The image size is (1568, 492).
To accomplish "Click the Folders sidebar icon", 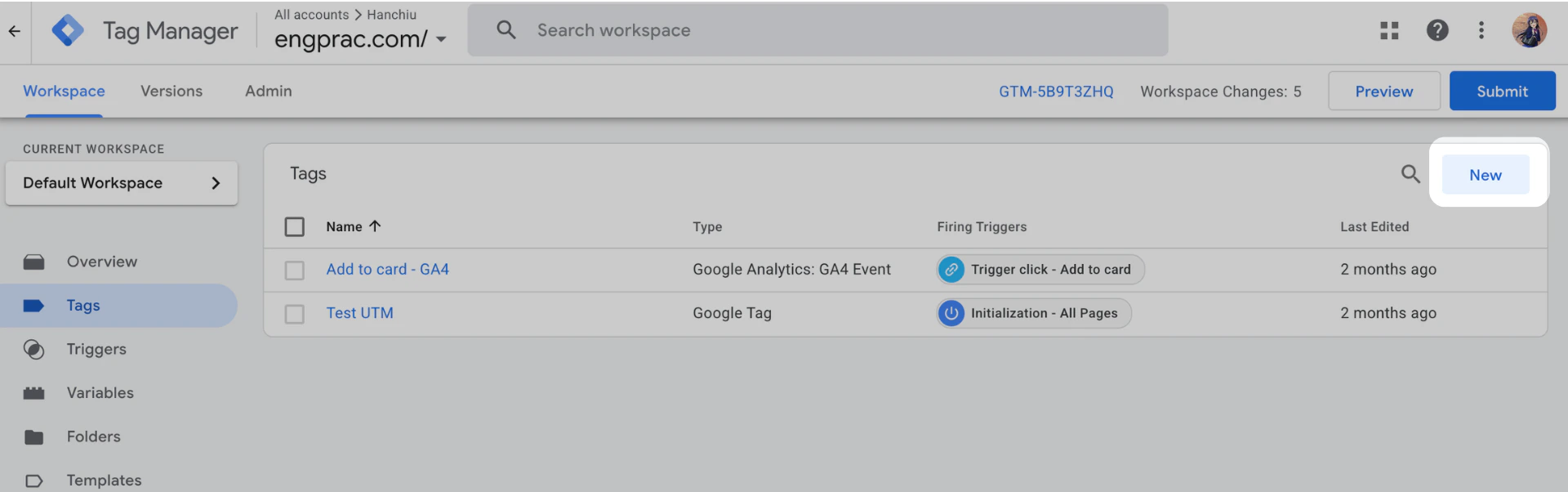I will tap(33, 437).
